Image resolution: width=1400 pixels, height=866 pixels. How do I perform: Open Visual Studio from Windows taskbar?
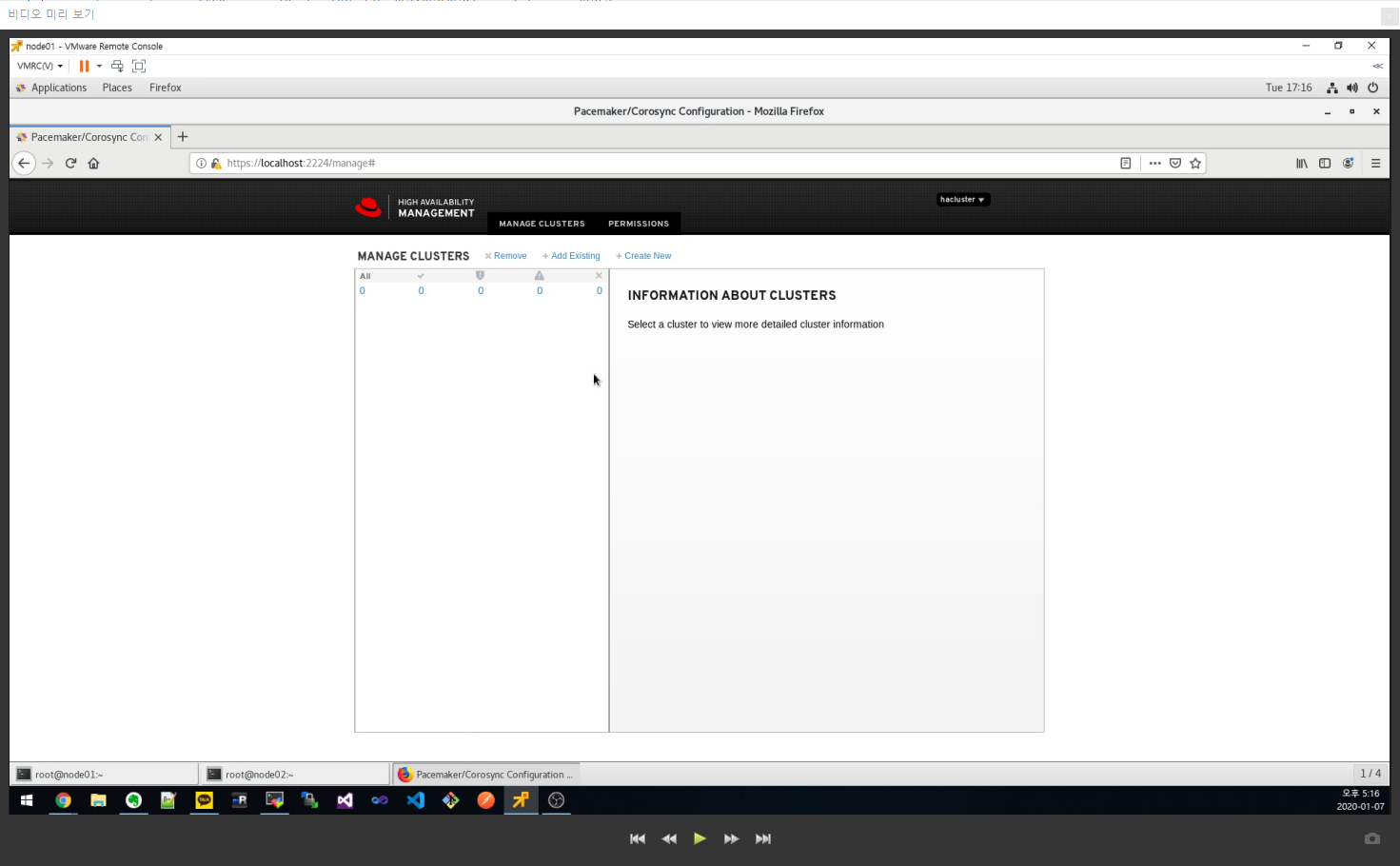click(345, 800)
